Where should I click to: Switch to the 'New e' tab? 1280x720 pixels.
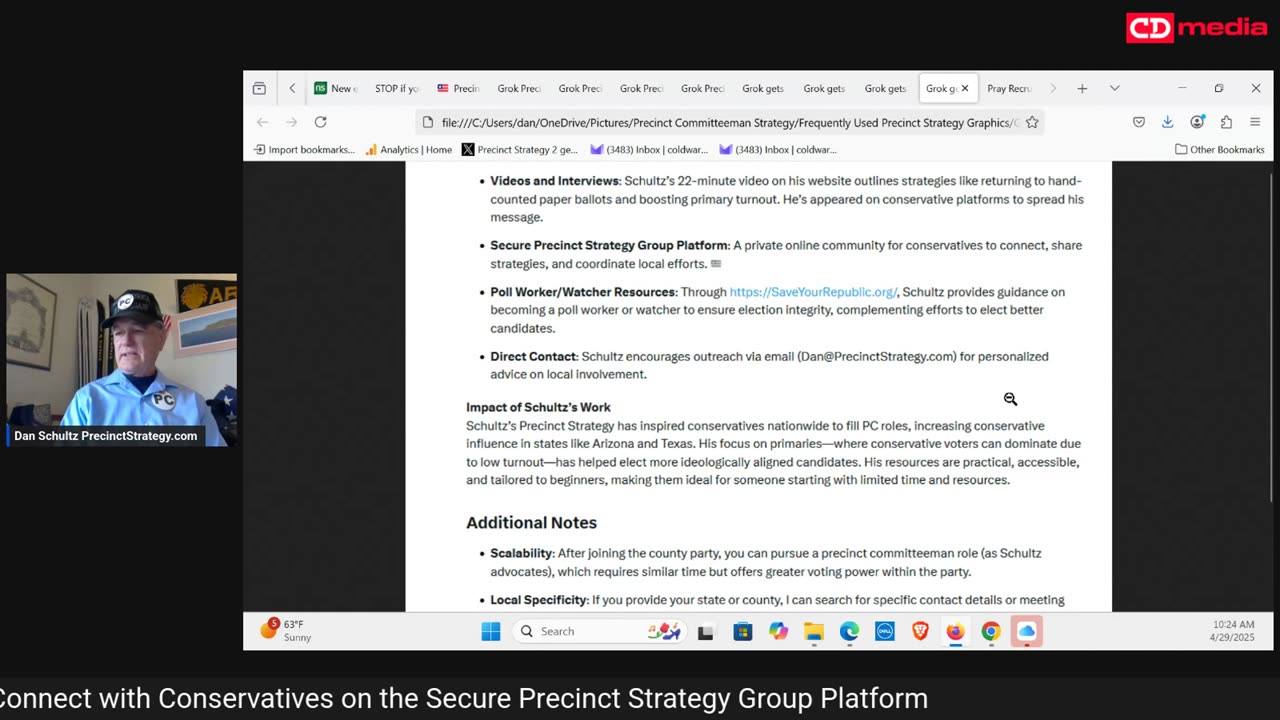click(334, 88)
